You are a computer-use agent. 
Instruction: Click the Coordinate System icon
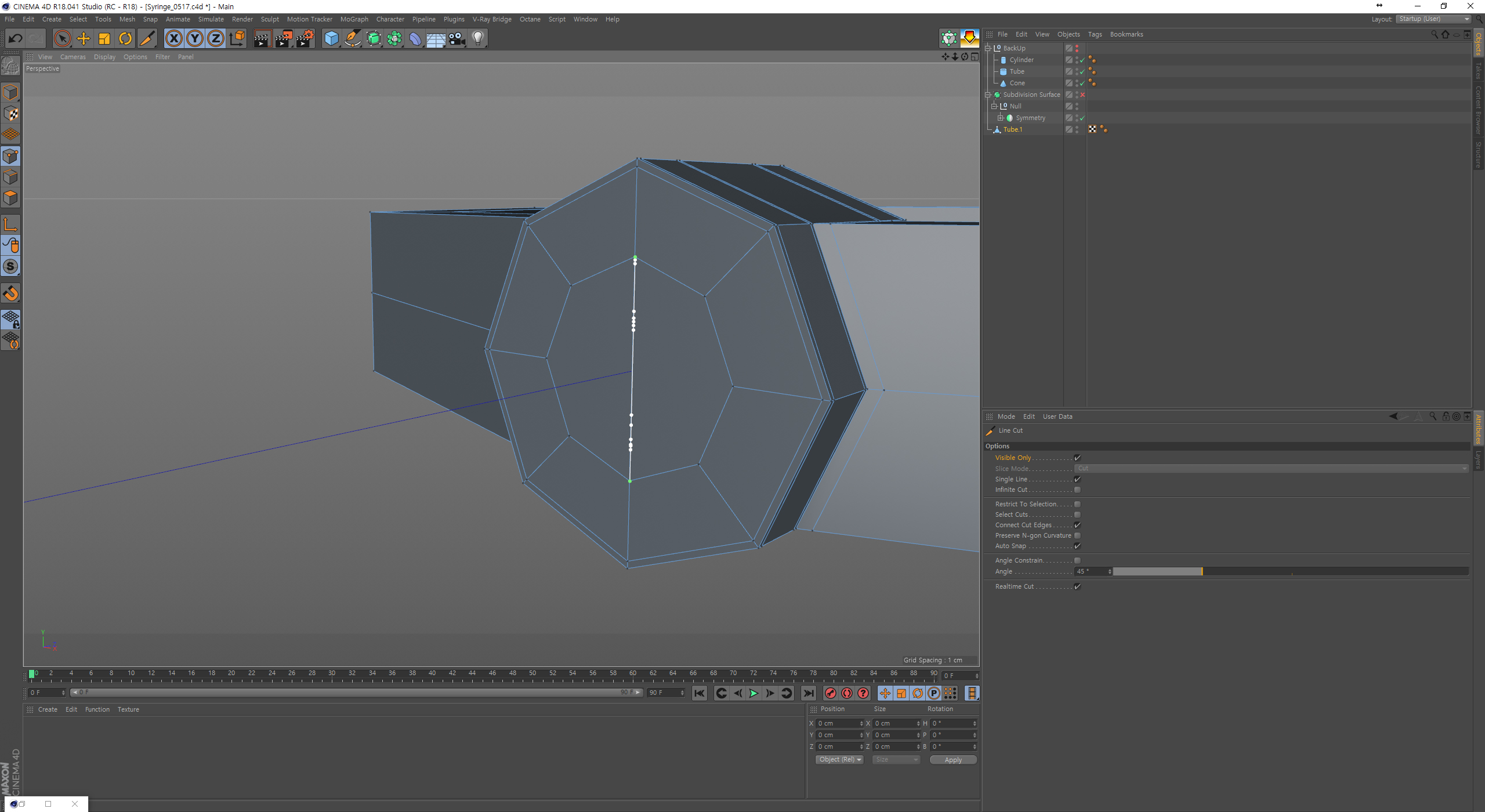(237, 39)
